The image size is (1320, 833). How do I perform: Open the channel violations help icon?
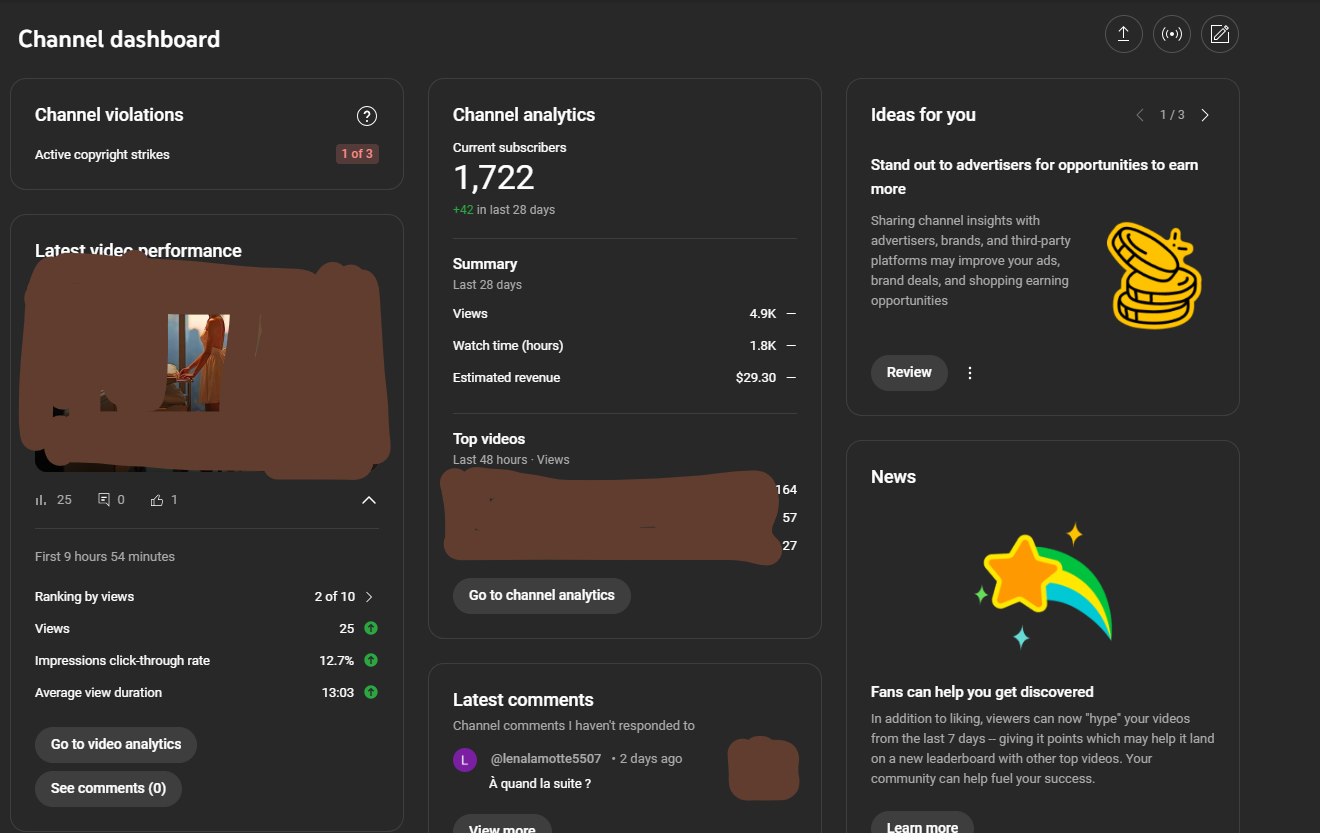pos(367,116)
